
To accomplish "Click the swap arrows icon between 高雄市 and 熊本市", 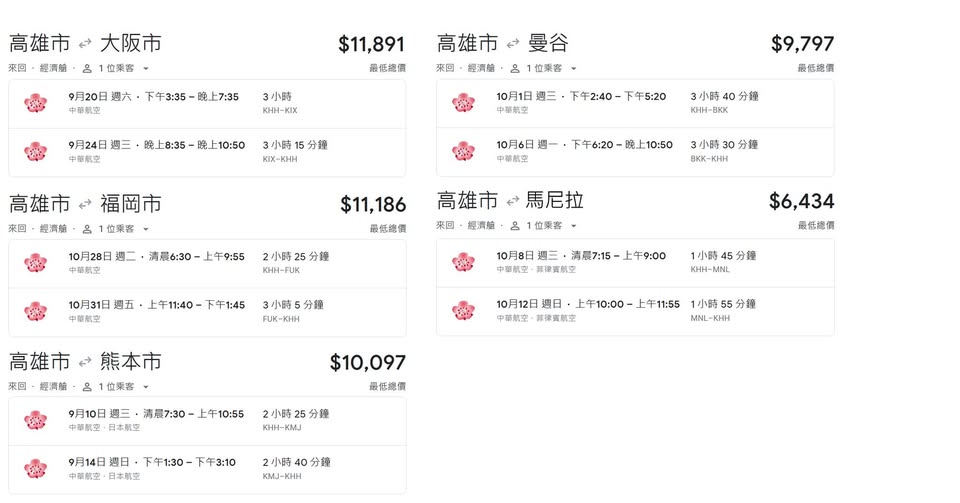I will click(x=85, y=362).
